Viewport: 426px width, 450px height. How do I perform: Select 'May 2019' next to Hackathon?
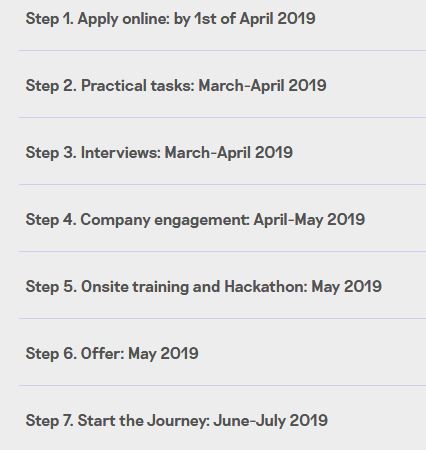346,286
